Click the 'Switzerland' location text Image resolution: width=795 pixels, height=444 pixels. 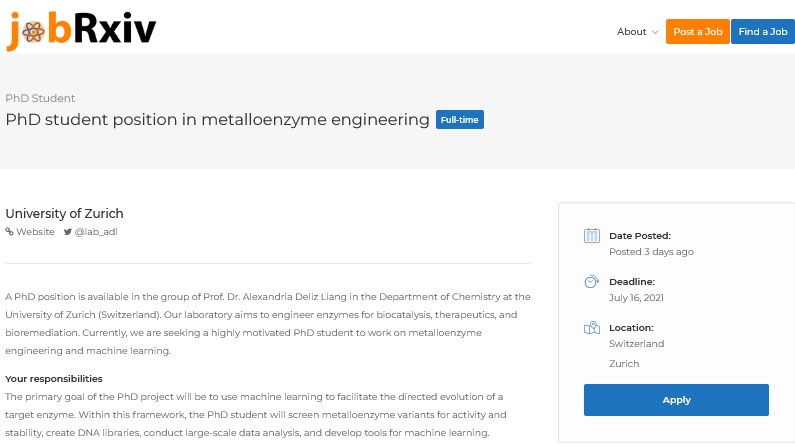coord(636,344)
